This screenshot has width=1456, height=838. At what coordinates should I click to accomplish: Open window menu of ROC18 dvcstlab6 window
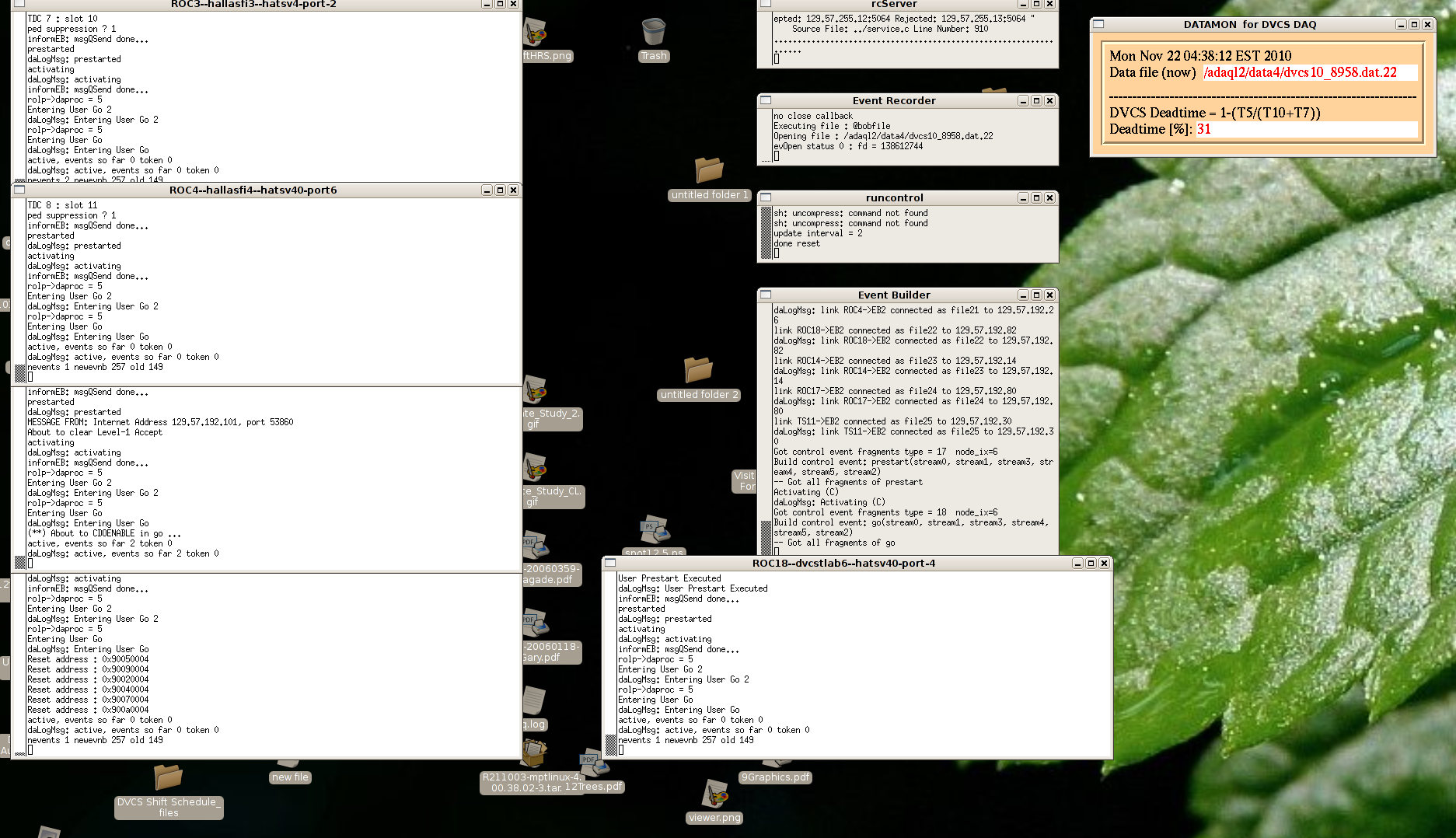pos(610,563)
